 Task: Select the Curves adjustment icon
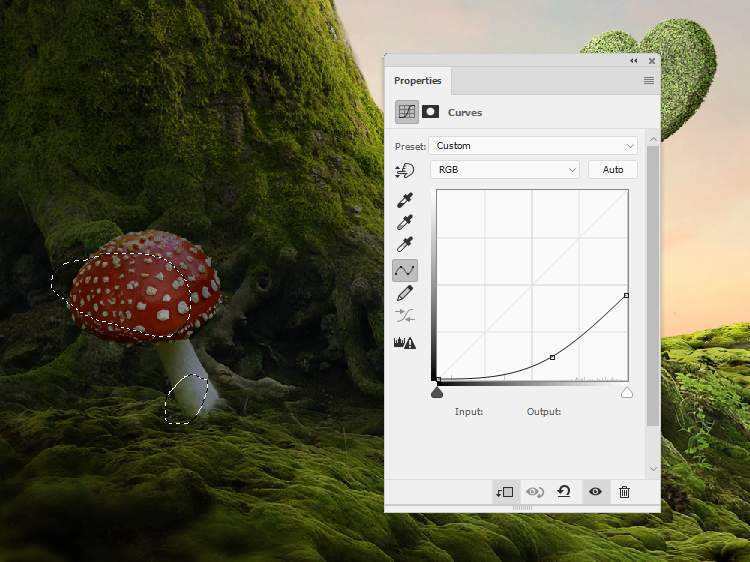tap(407, 112)
